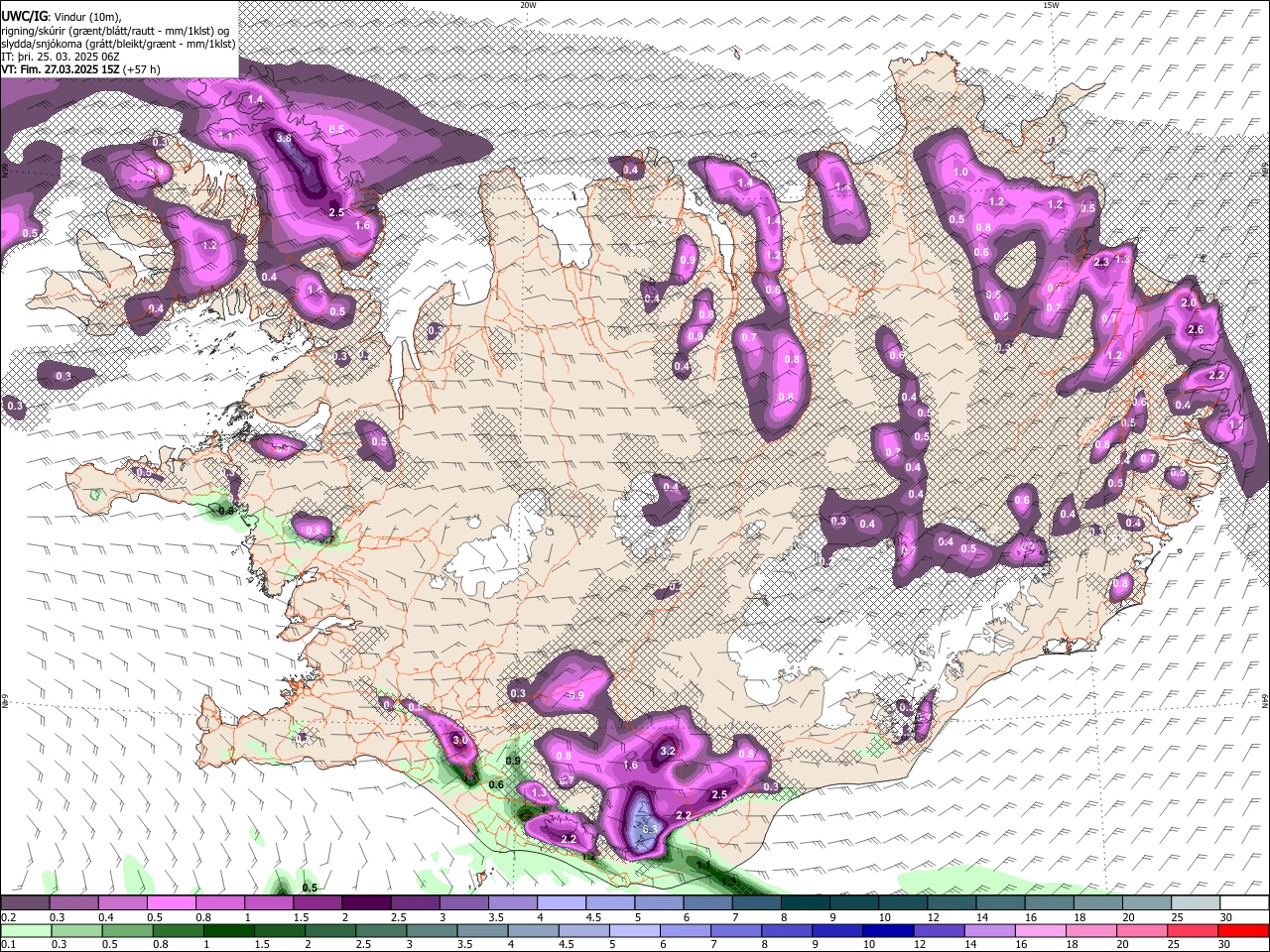The image size is (1270, 952).
Task: Click the "9.9" value label on the map
Action: click(x=575, y=696)
